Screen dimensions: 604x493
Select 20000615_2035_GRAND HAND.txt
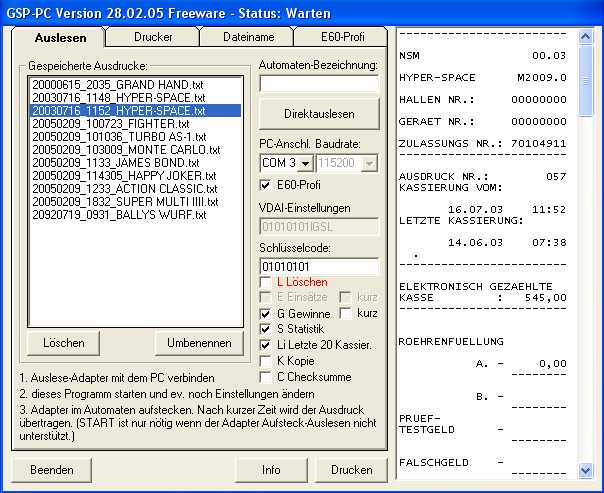136,85
